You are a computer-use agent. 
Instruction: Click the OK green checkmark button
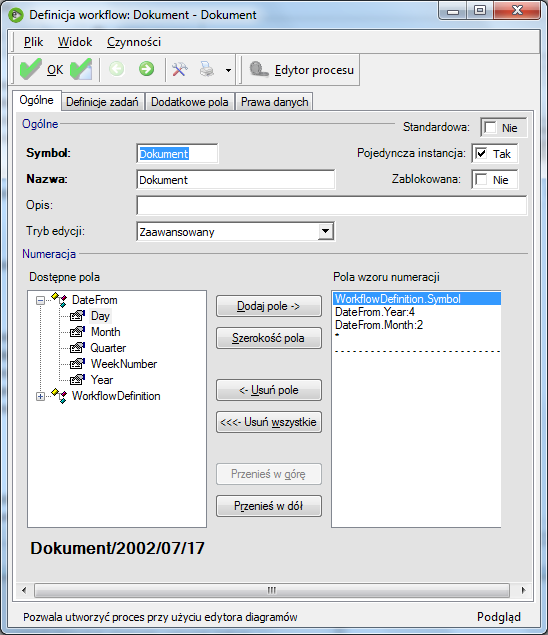41,70
